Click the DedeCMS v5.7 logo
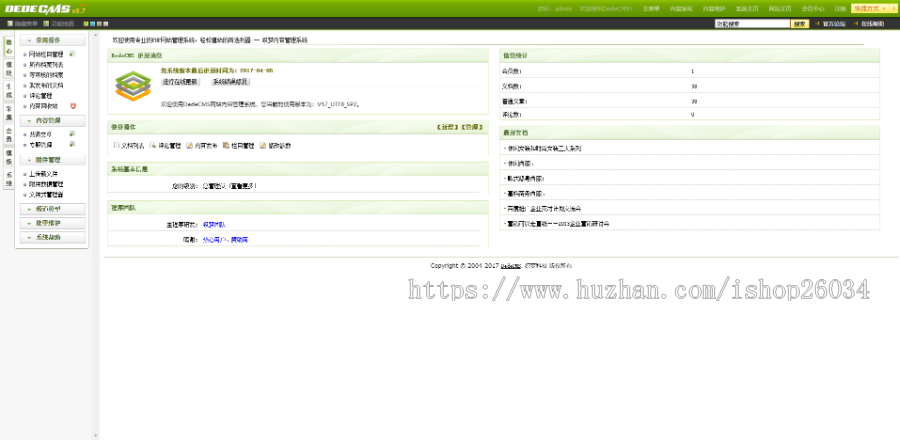 [45, 9]
